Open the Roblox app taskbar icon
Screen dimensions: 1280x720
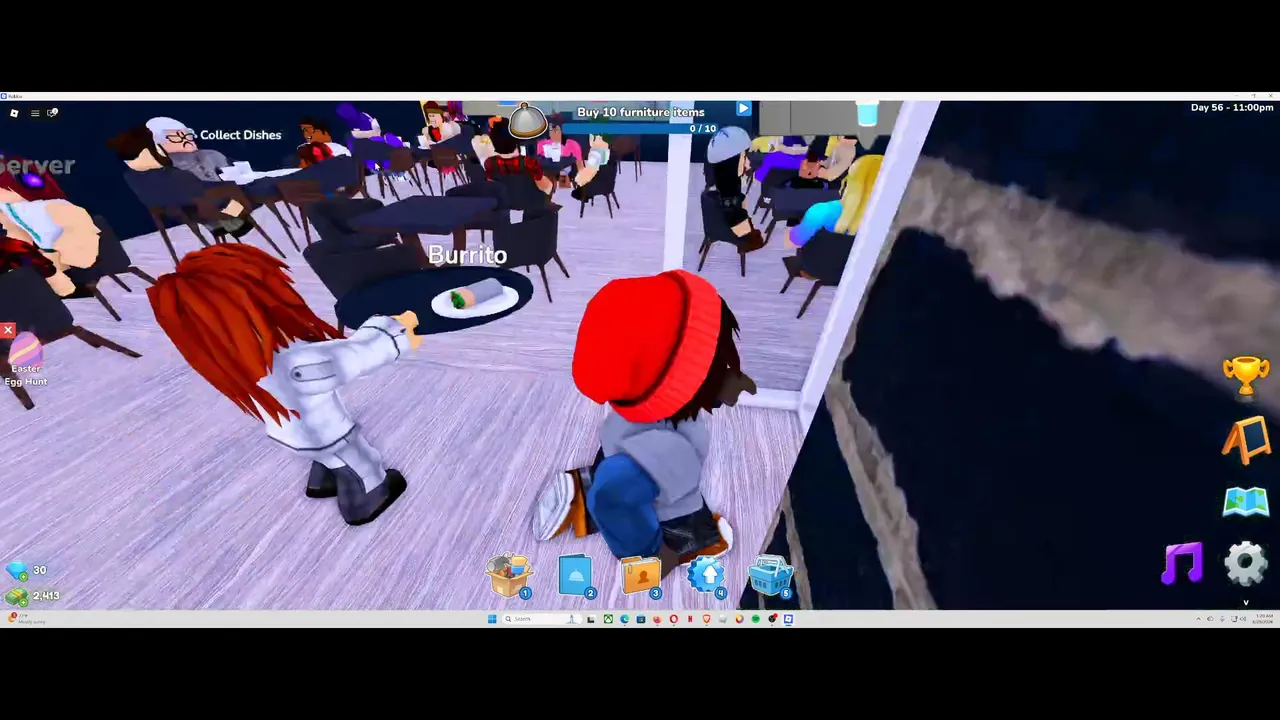(788, 619)
